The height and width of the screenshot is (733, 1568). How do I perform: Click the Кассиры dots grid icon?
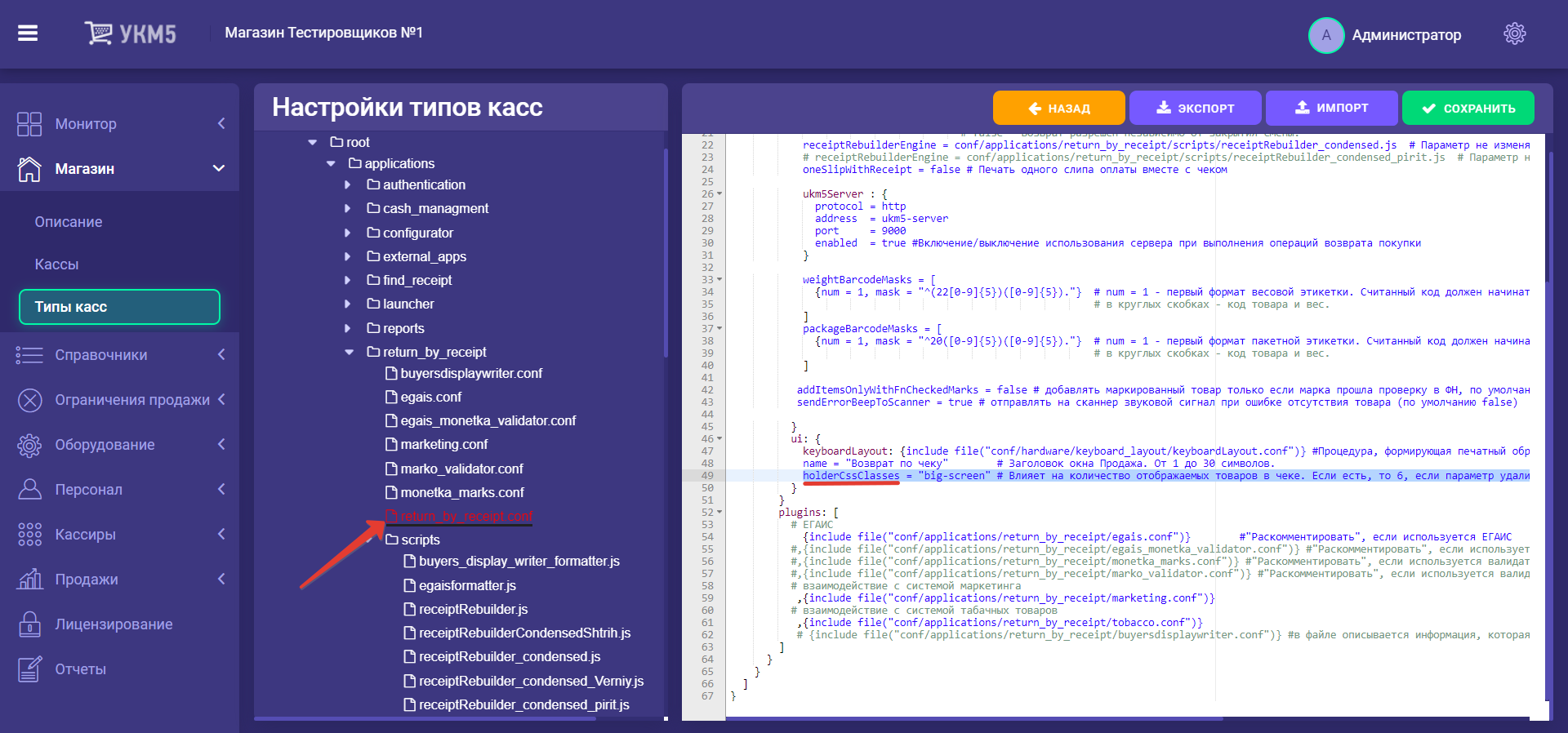click(x=29, y=535)
